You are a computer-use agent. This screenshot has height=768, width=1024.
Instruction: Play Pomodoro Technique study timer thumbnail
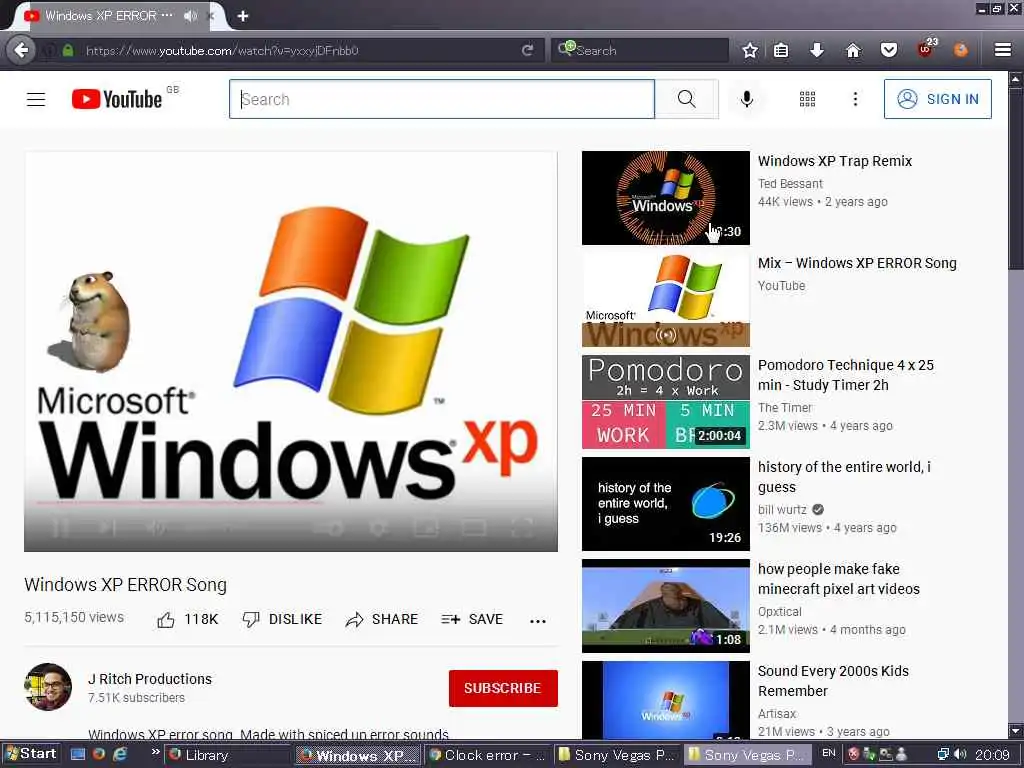click(665, 402)
